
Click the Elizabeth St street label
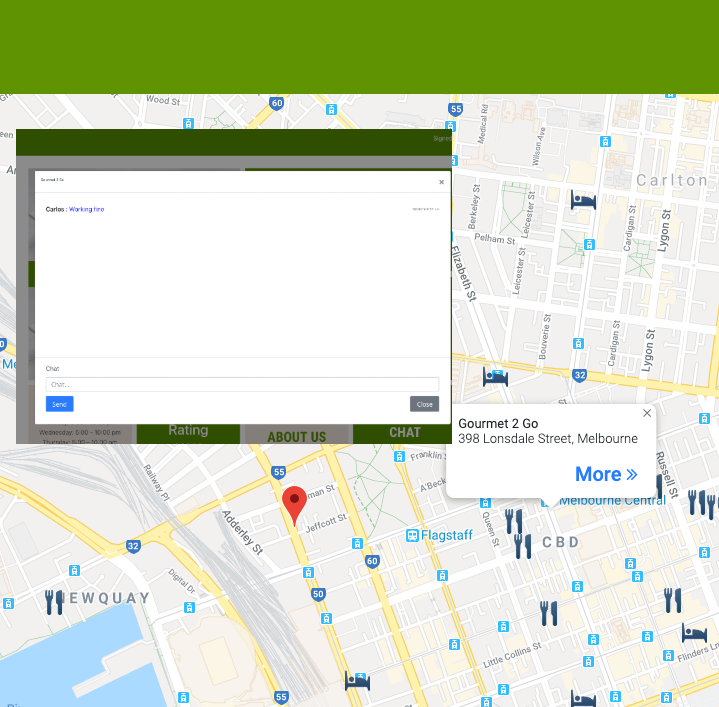pyautogui.click(x=463, y=274)
